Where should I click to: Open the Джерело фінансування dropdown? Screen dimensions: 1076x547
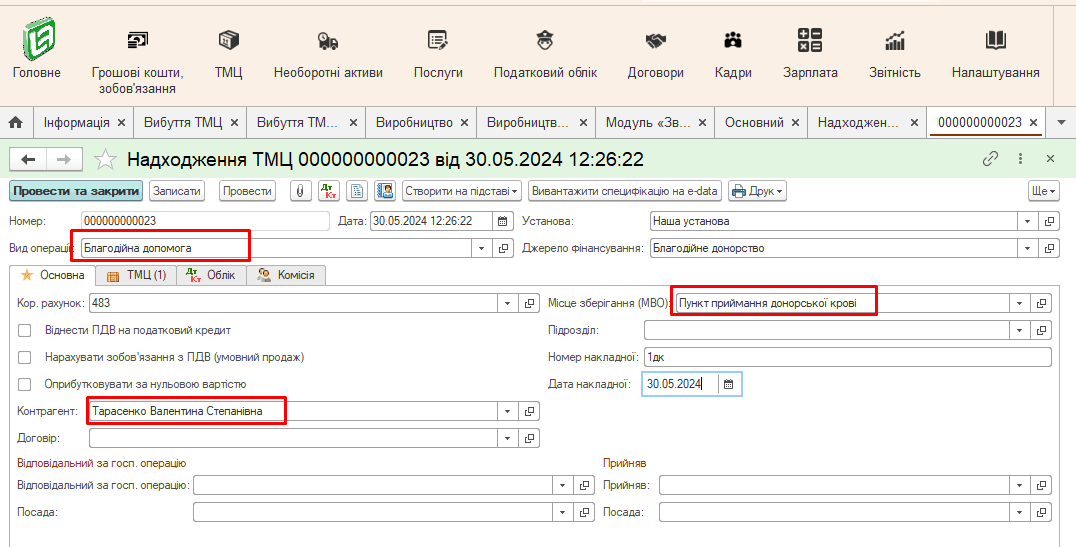[x=1027, y=248]
